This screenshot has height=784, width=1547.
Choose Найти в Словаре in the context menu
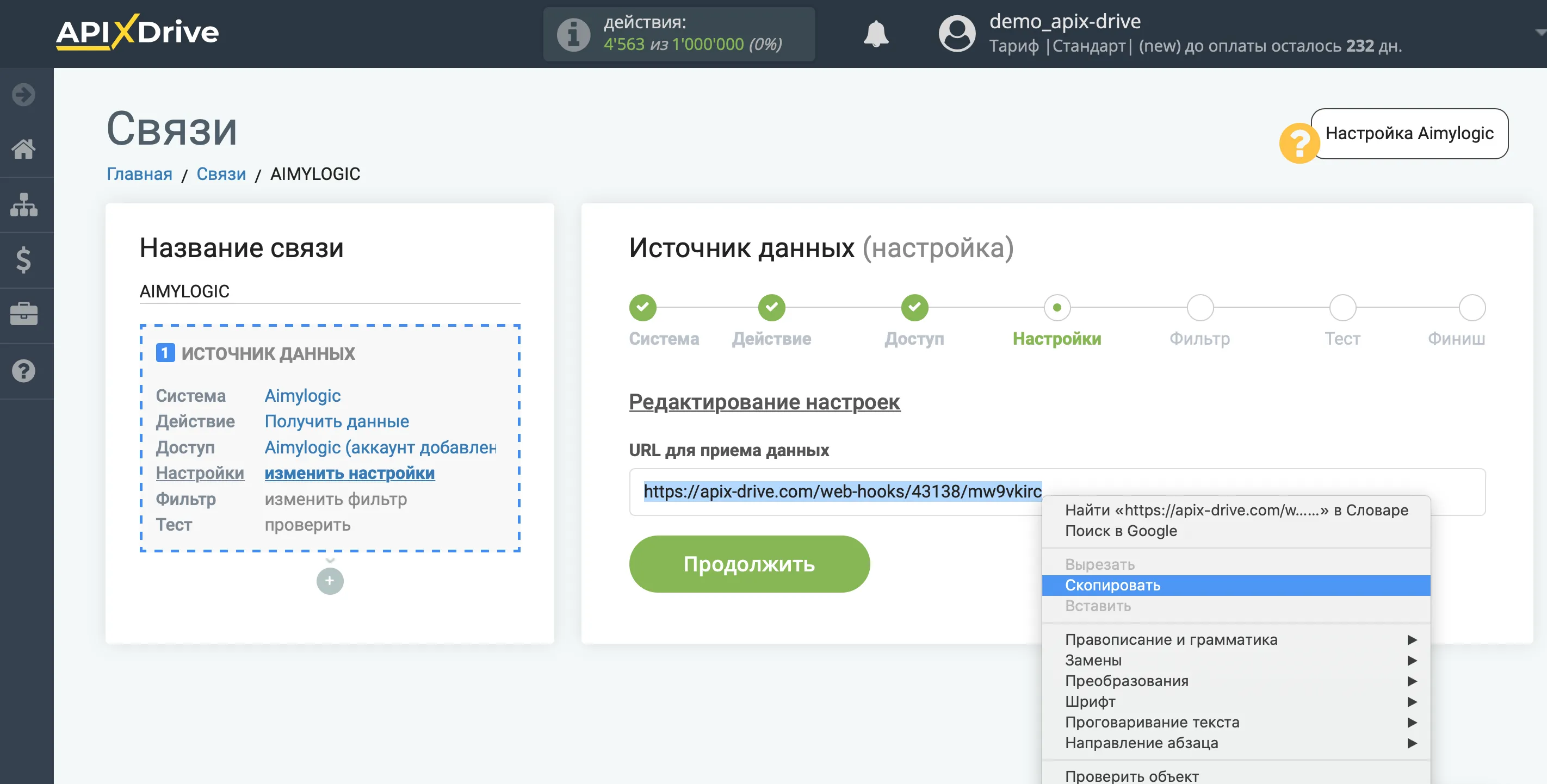point(1236,511)
